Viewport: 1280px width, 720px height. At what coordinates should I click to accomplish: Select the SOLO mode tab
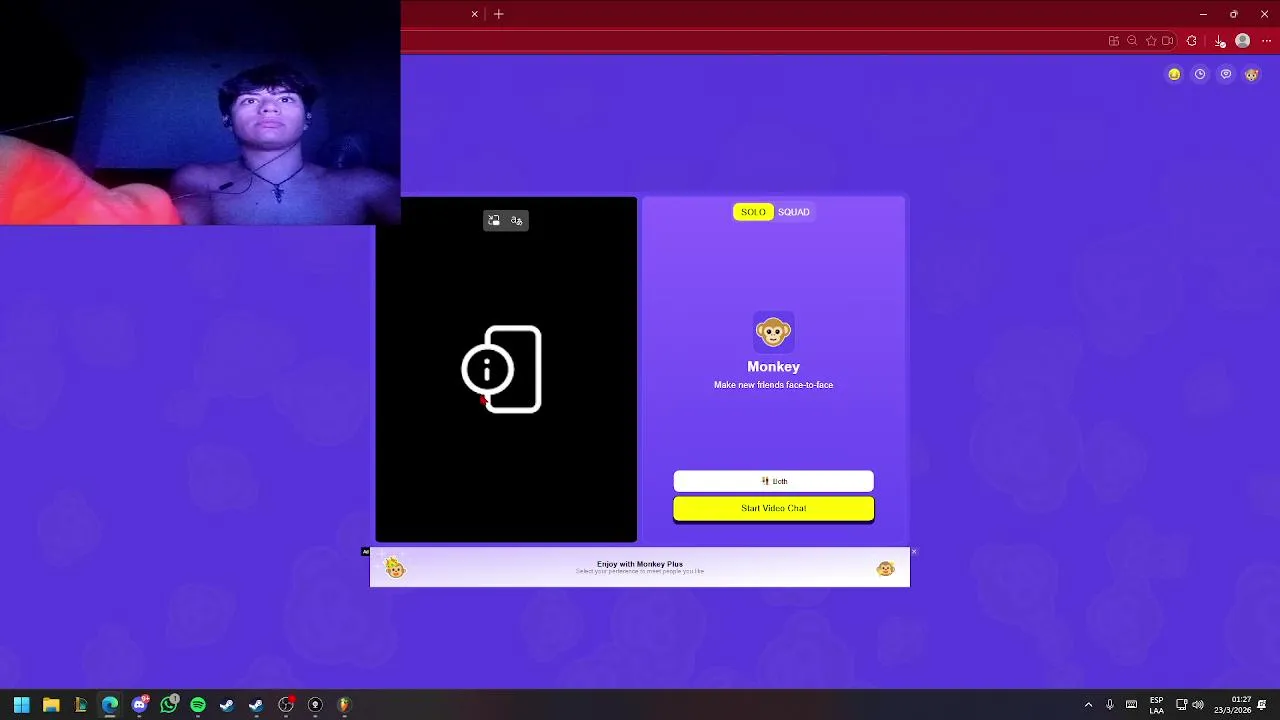pyautogui.click(x=753, y=212)
